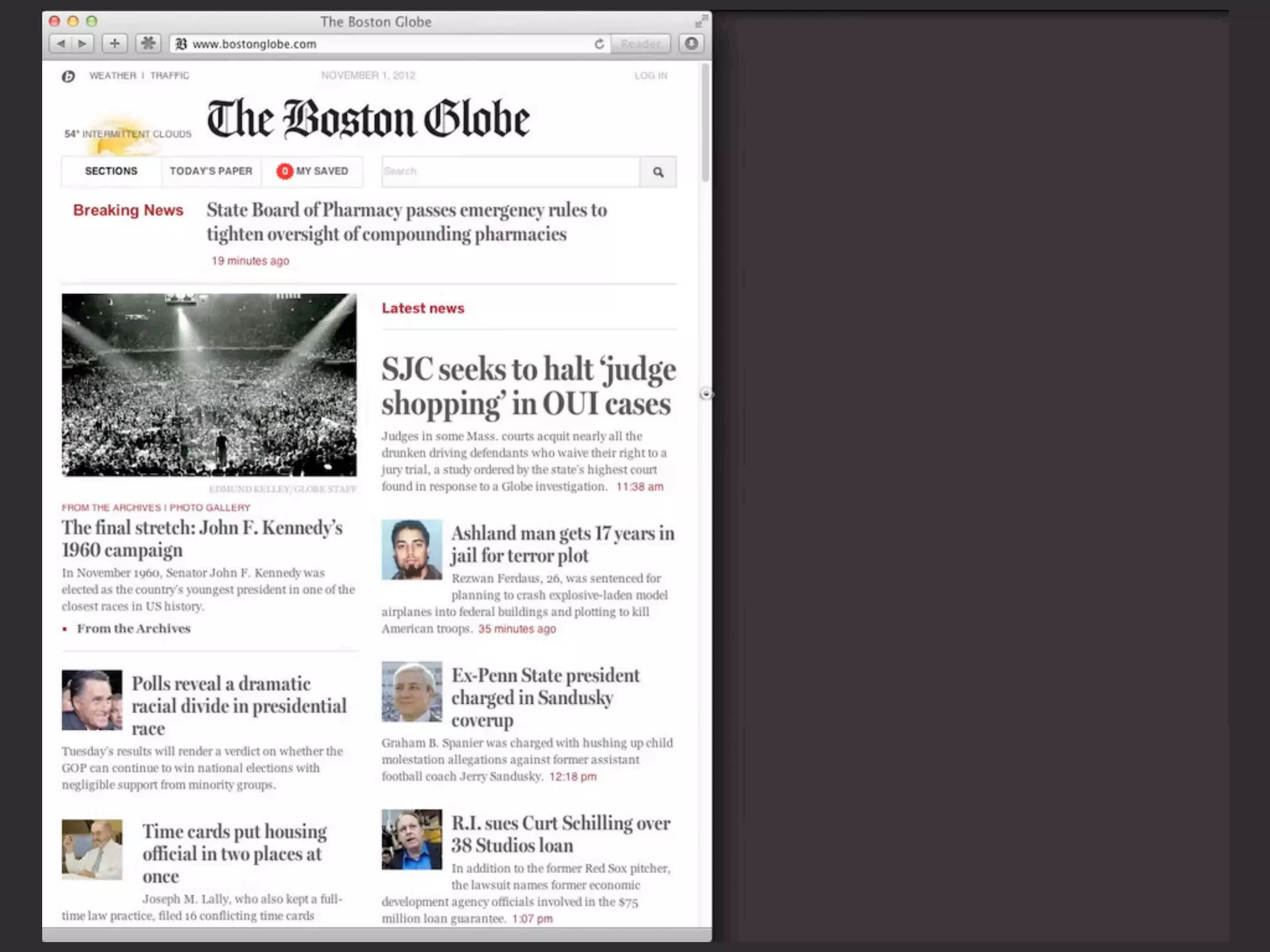Click the LOG IN link
Image resolution: width=1270 pixels, height=952 pixels.
[651, 76]
